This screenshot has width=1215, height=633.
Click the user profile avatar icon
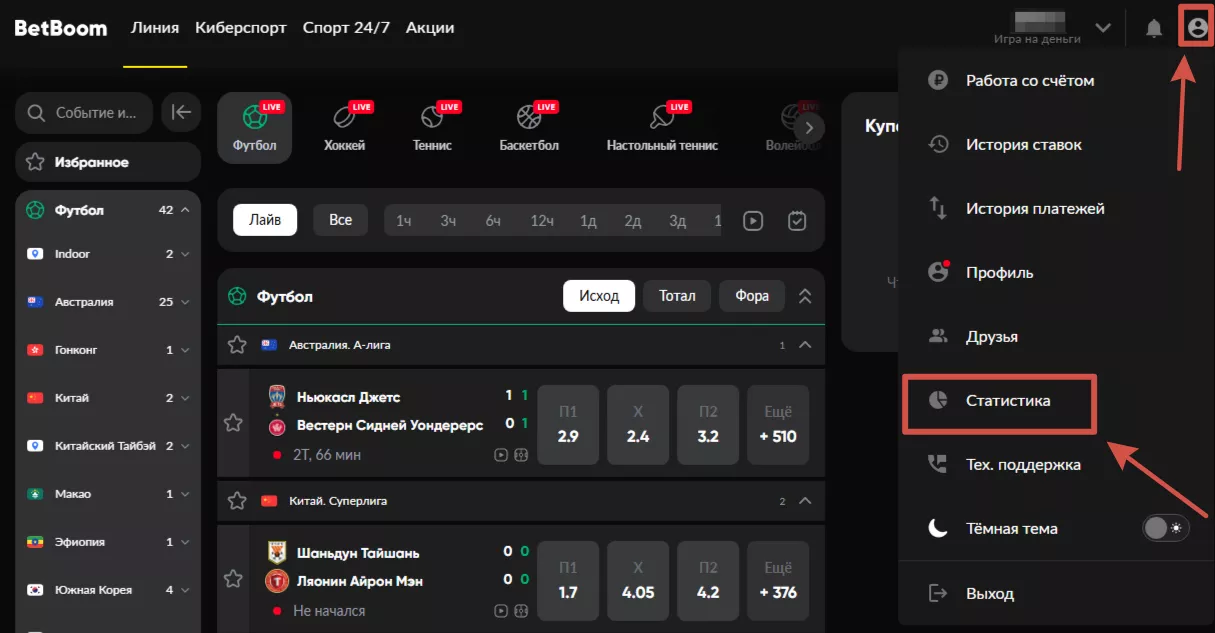tap(1196, 28)
